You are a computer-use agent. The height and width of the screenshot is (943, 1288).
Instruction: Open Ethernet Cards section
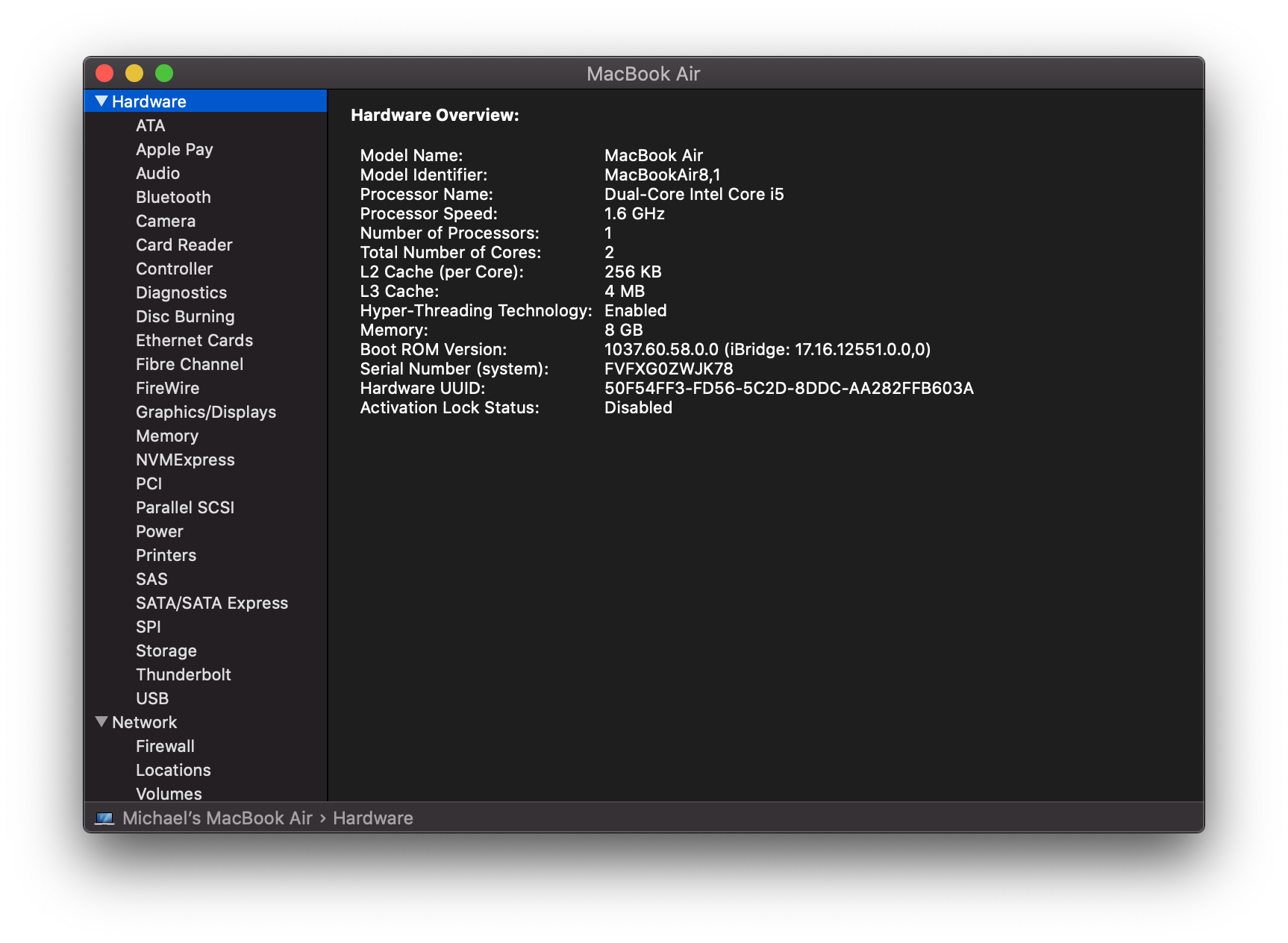tap(195, 340)
